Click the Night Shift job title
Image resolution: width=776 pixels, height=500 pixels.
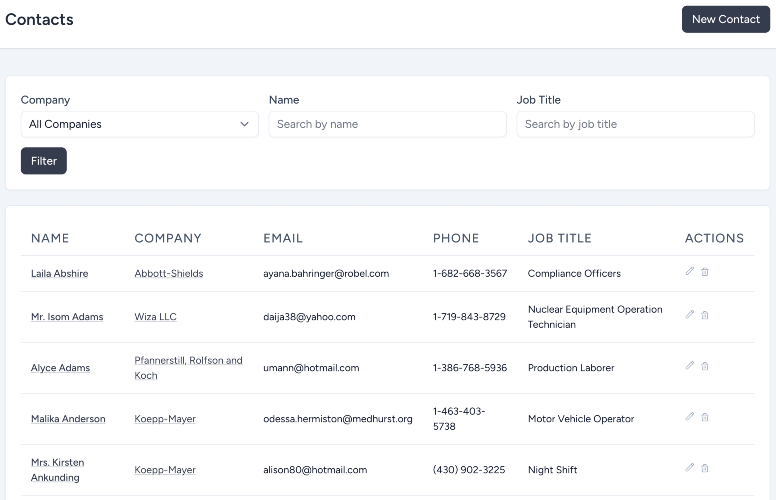(552, 470)
